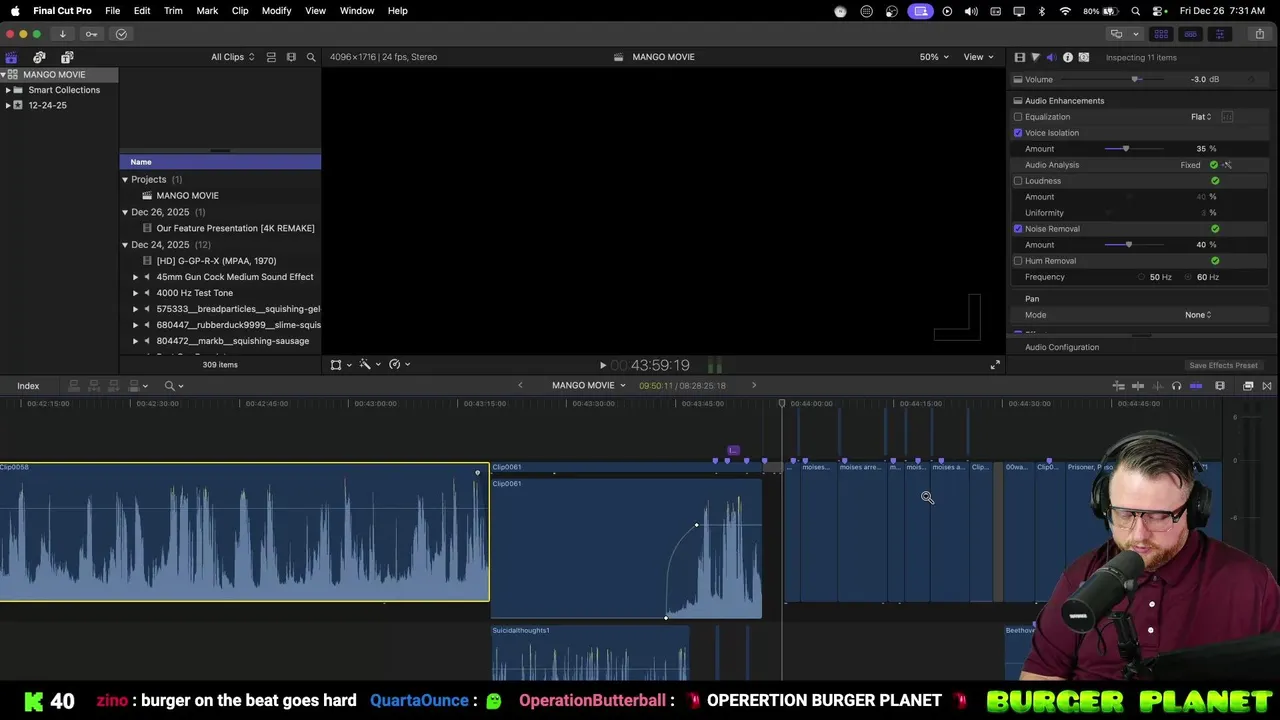Show the Transitions browser icon
1280x720 pixels.
point(1267,386)
